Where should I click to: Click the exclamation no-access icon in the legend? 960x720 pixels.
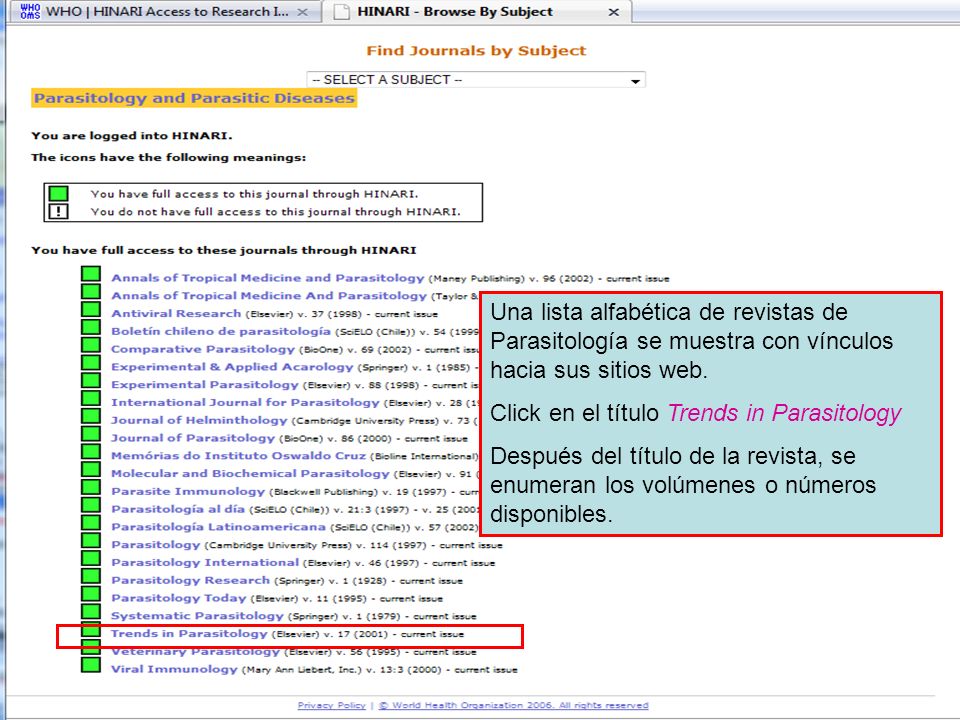58,212
